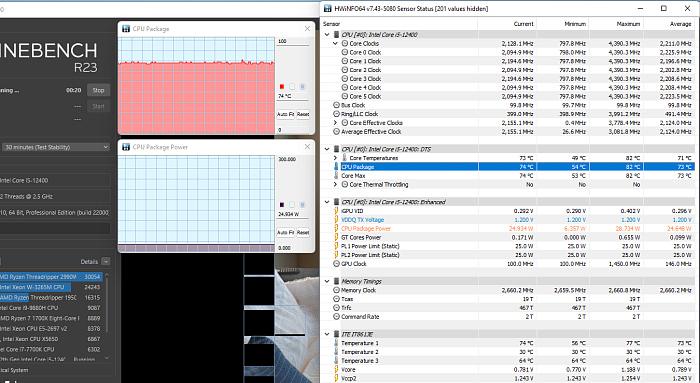Click the lightning icon beside VDDQ TX Voltage
This screenshot has width=700, height=383.
336,220
